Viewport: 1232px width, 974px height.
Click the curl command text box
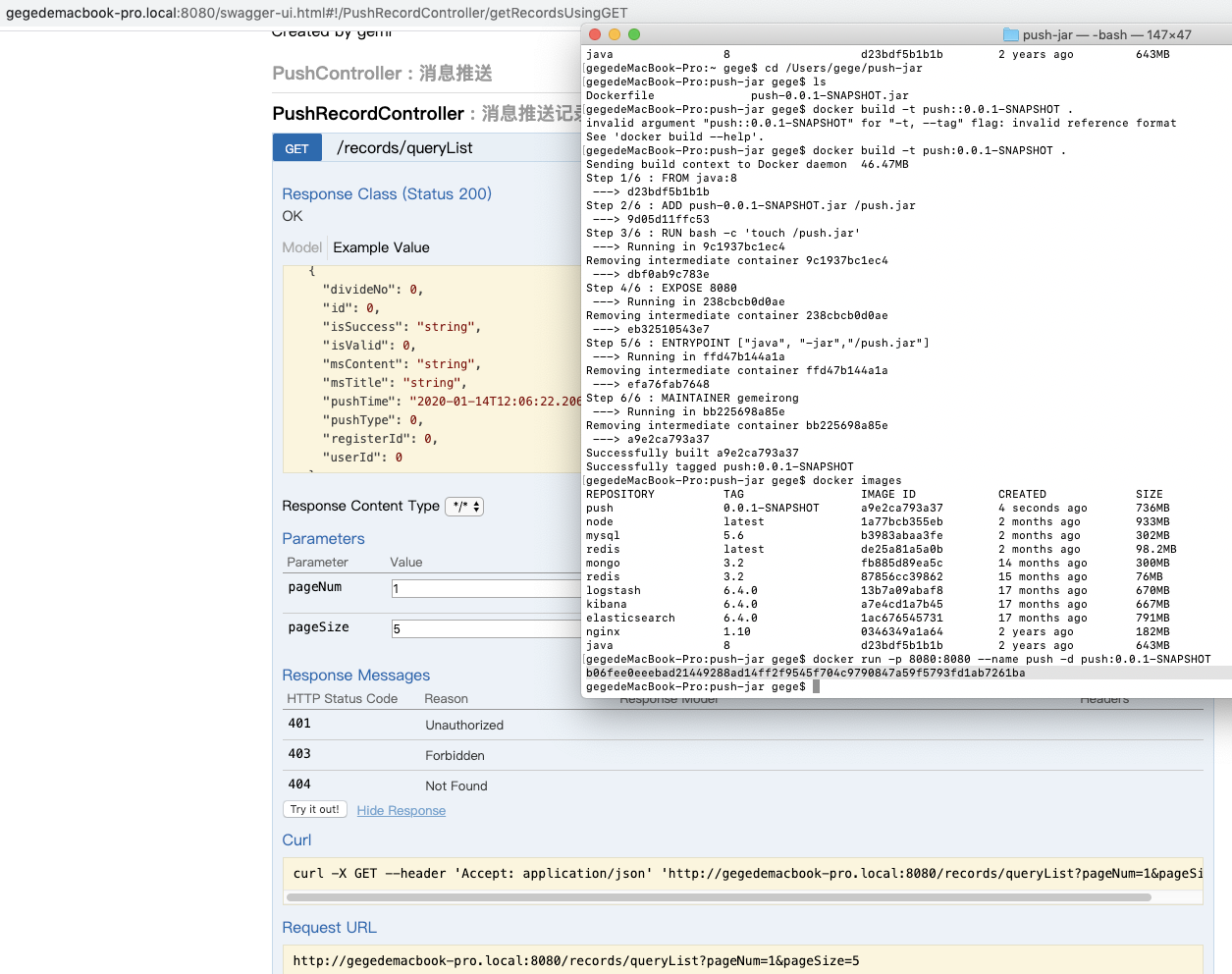pos(743,873)
